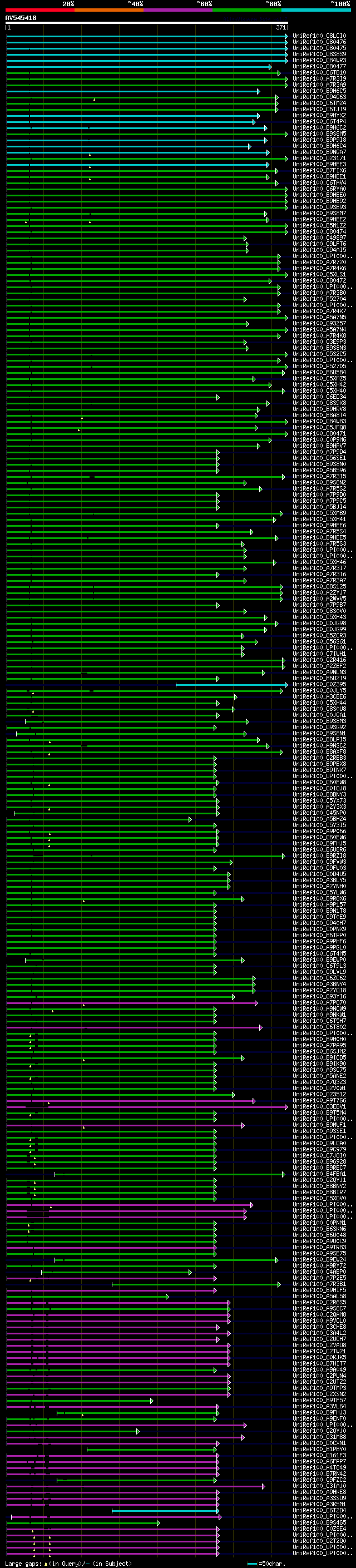This screenshot has width=356, height=1568.
Task: Select the UniRef100_B7FIX6 entry
Action: pyautogui.click(x=319, y=170)
